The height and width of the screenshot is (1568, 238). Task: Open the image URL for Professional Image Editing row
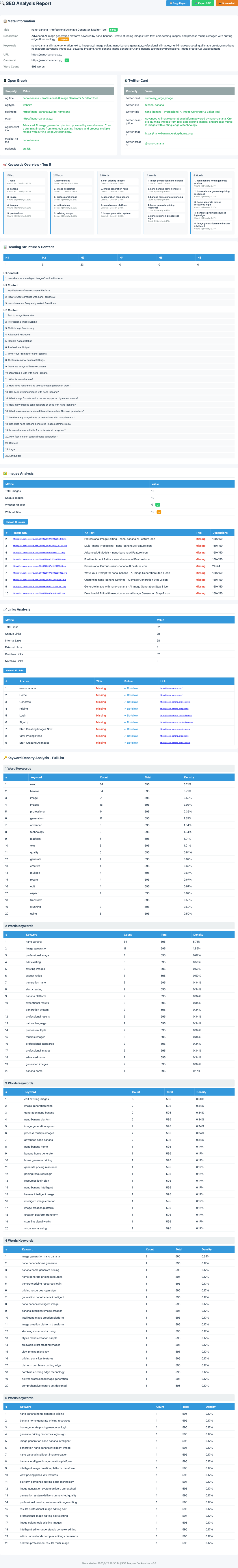pos(40,539)
